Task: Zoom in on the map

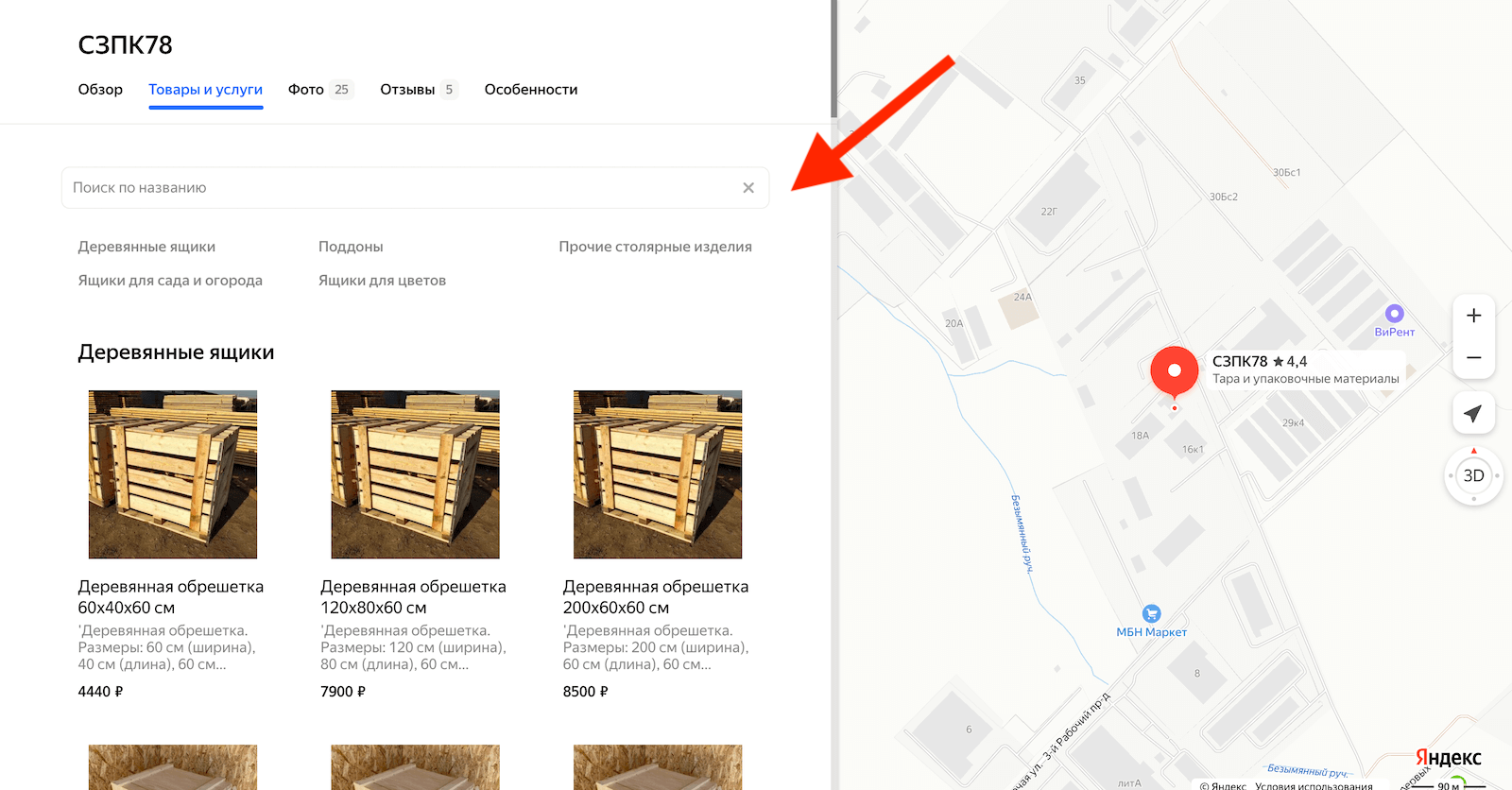Action: [x=1473, y=316]
